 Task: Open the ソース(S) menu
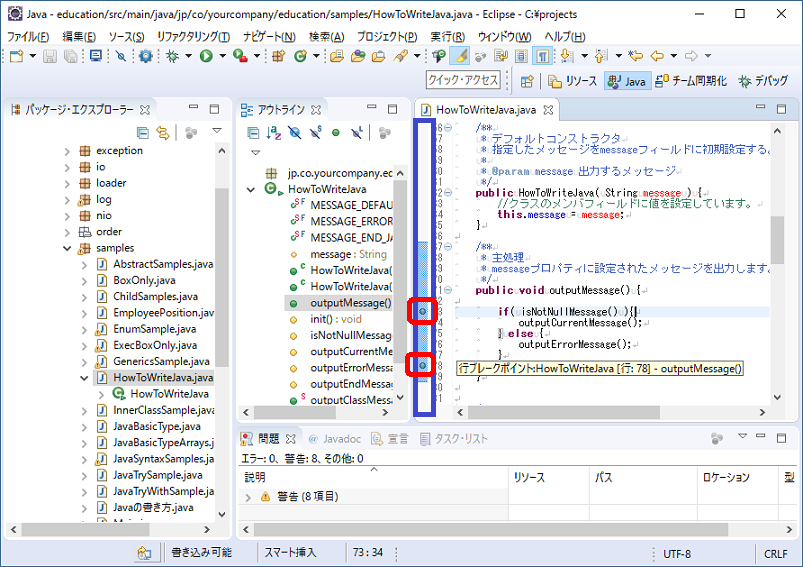[x=126, y=37]
